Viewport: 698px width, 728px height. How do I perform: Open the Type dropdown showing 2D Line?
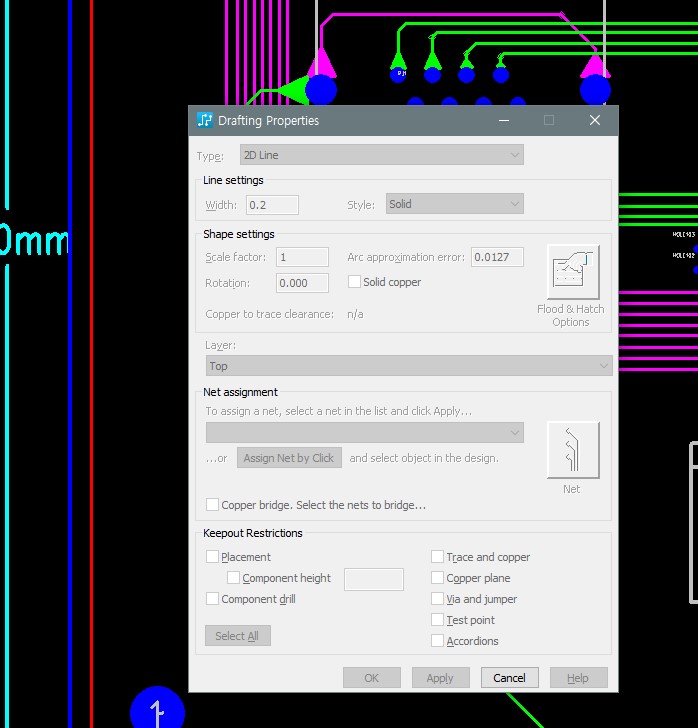coord(381,155)
